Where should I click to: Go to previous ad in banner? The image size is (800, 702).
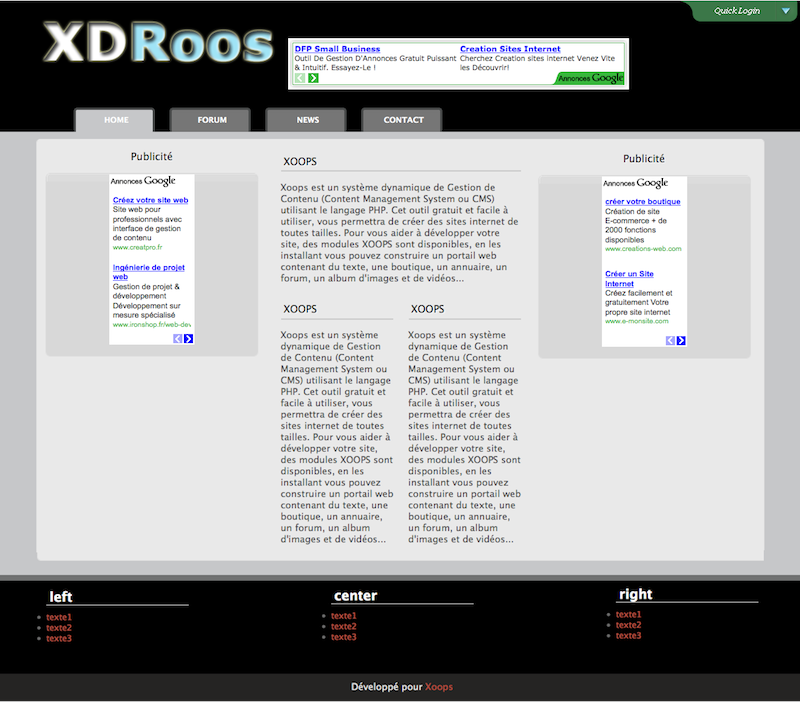(x=300, y=78)
